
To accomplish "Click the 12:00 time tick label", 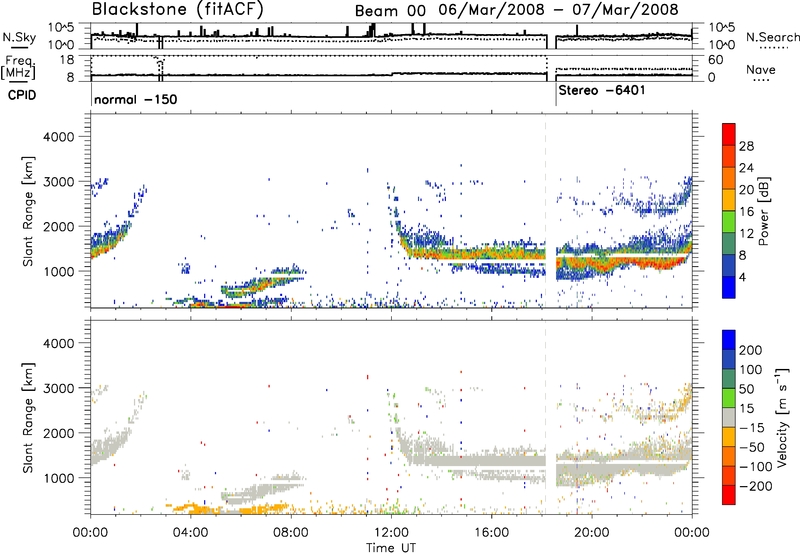I will coord(391,533).
